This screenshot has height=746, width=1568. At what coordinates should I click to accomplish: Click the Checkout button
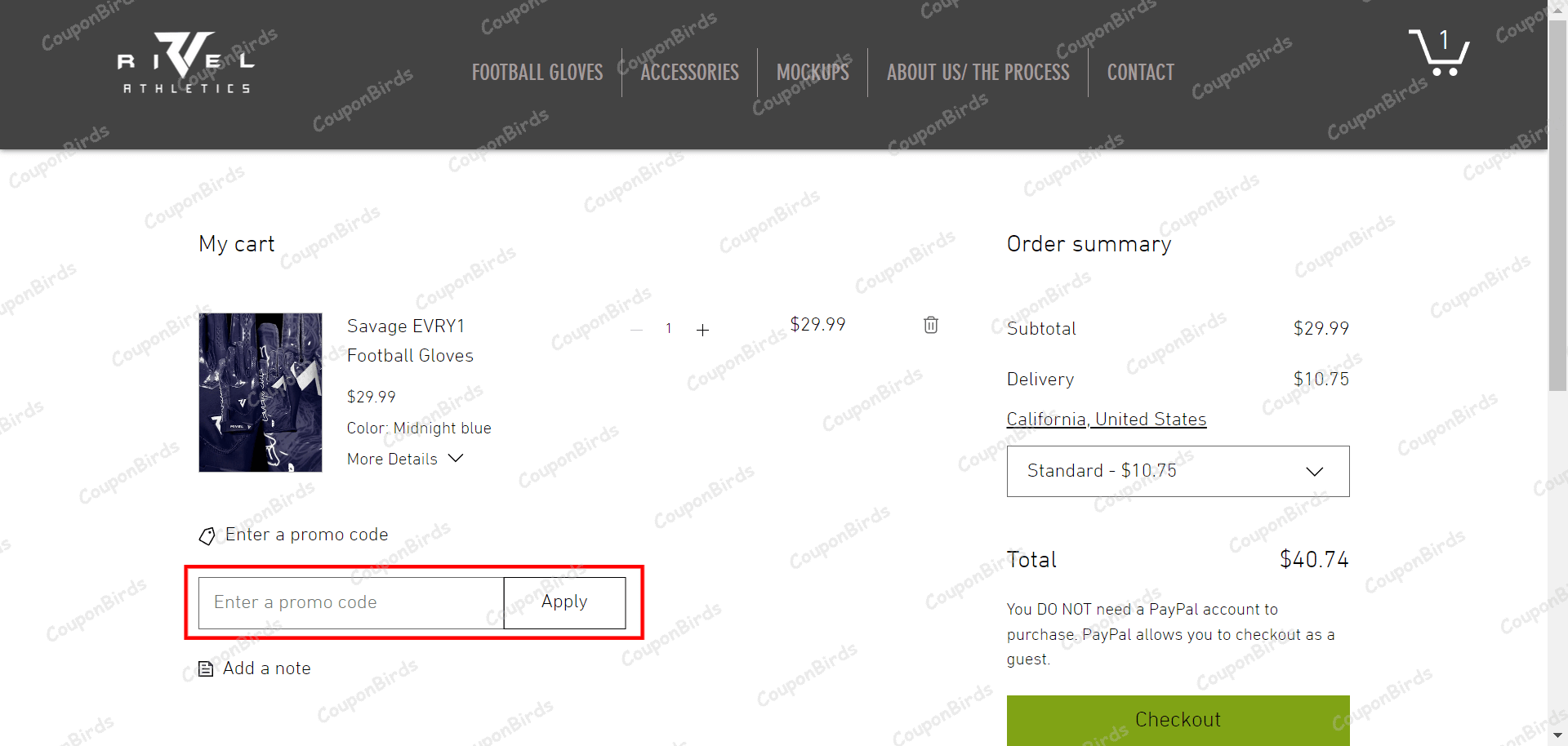click(1177, 720)
